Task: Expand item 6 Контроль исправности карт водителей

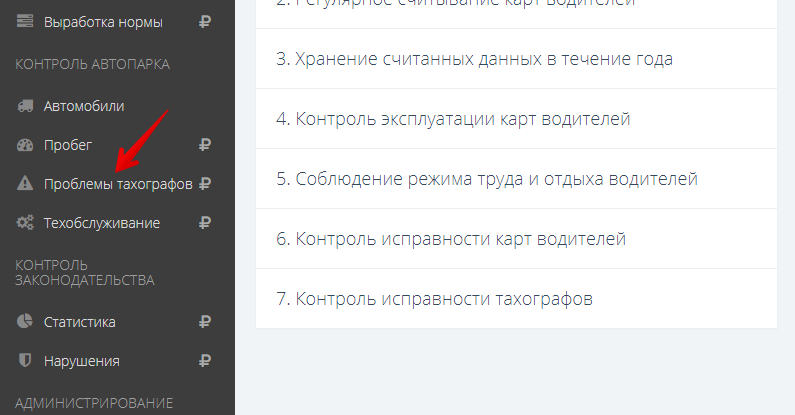Action: pyautogui.click(x=516, y=238)
